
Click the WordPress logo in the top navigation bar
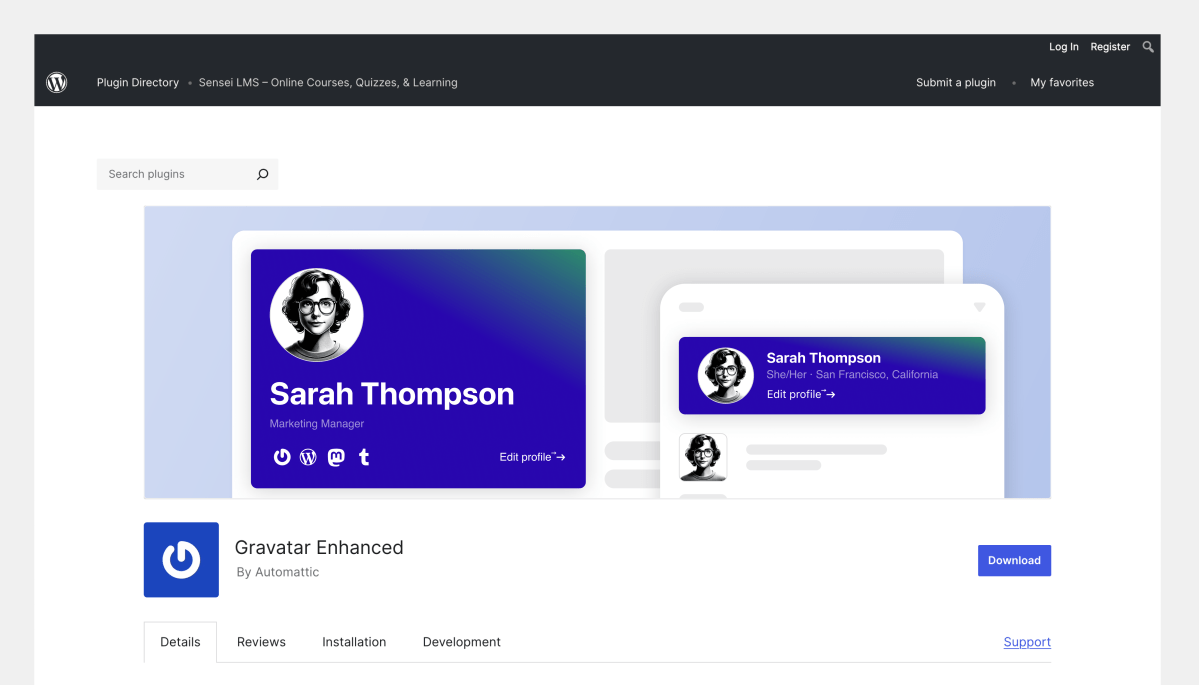point(56,82)
